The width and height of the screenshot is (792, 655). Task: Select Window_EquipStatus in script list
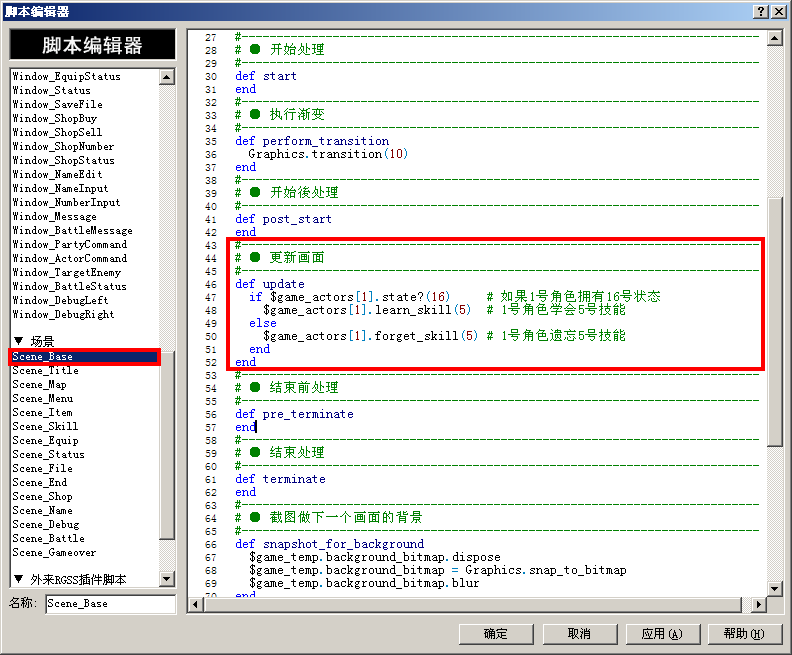click(66, 77)
